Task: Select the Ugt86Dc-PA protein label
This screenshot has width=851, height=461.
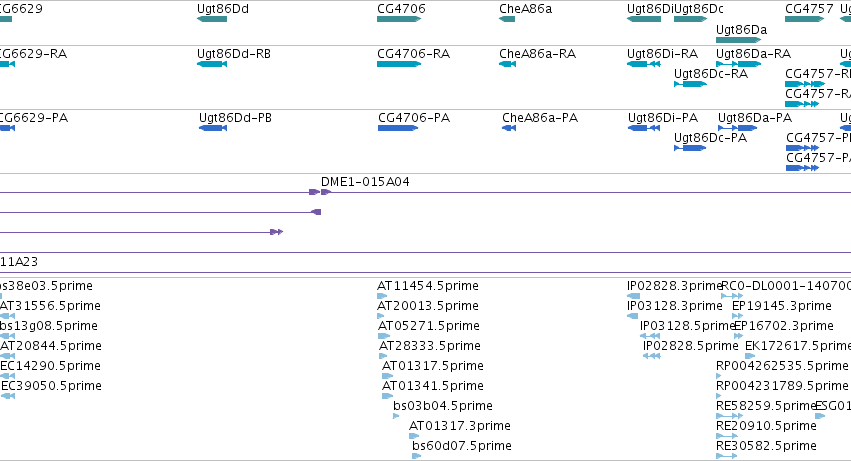Action: point(710,138)
